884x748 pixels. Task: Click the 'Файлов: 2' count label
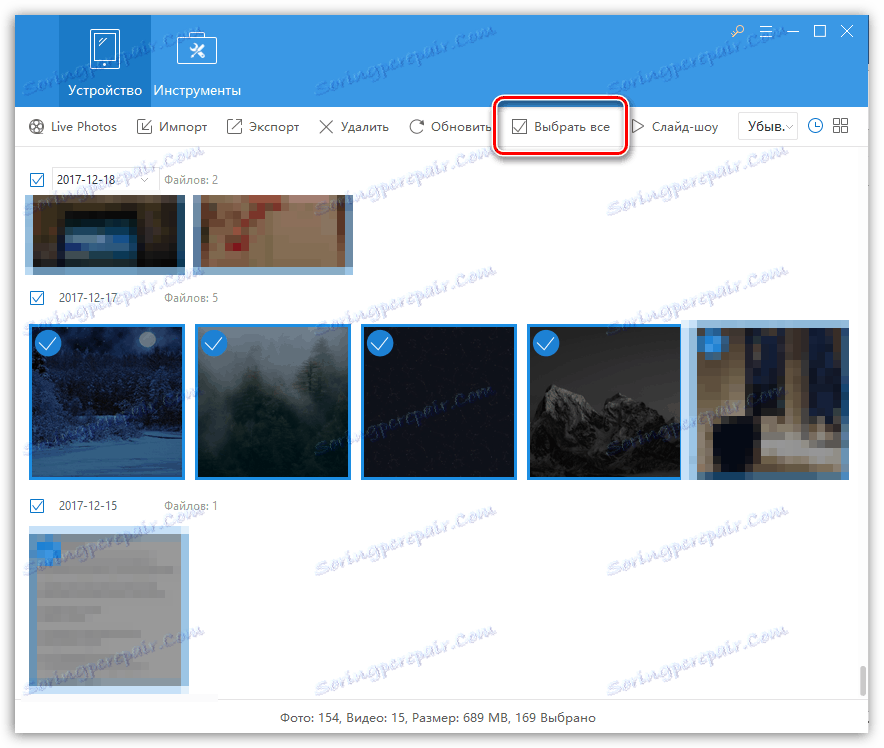click(191, 180)
